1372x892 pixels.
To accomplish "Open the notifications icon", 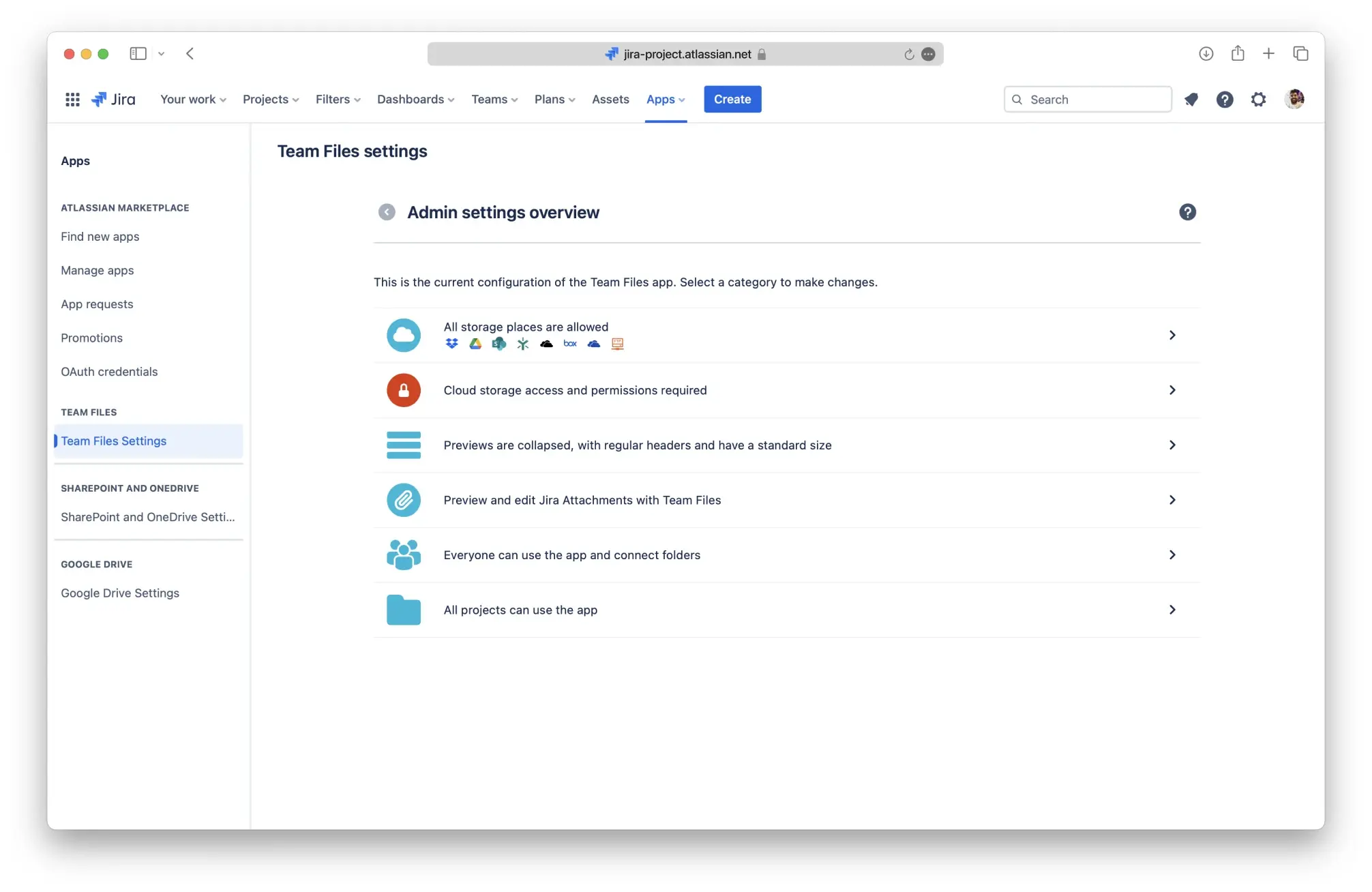I will click(1191, 100).
